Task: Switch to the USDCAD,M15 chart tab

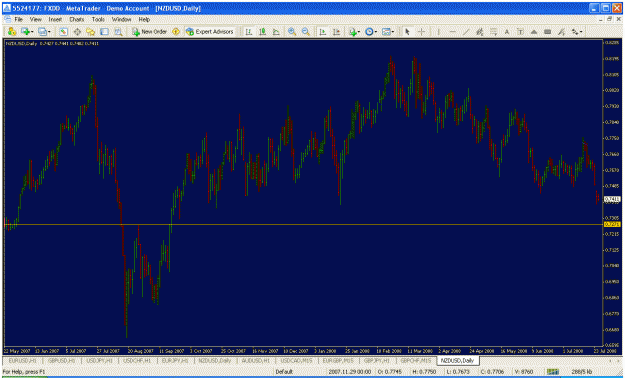Action: point(297,360)
